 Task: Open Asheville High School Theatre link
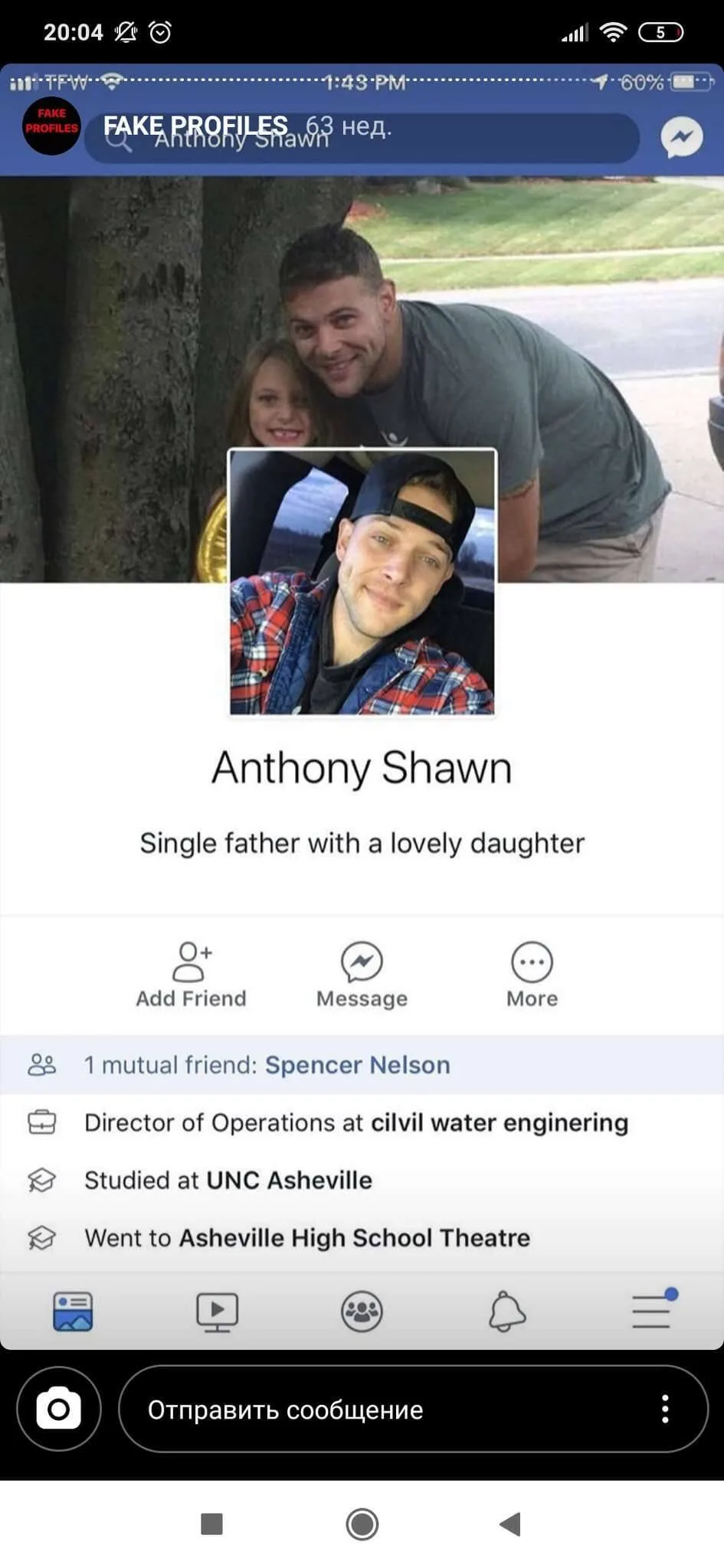(355, 1238)
